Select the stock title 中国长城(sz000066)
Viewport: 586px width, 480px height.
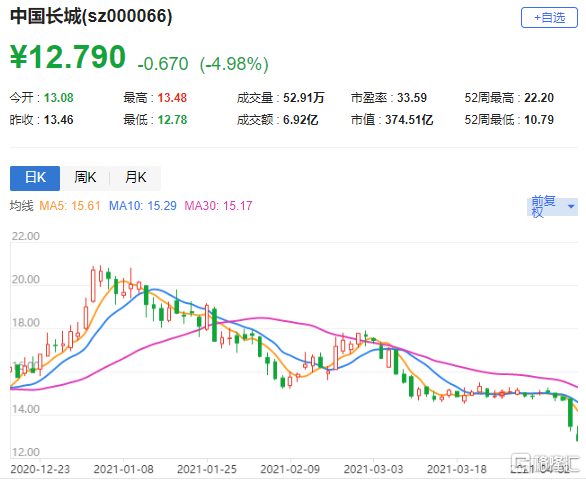[x=91, y=16]
